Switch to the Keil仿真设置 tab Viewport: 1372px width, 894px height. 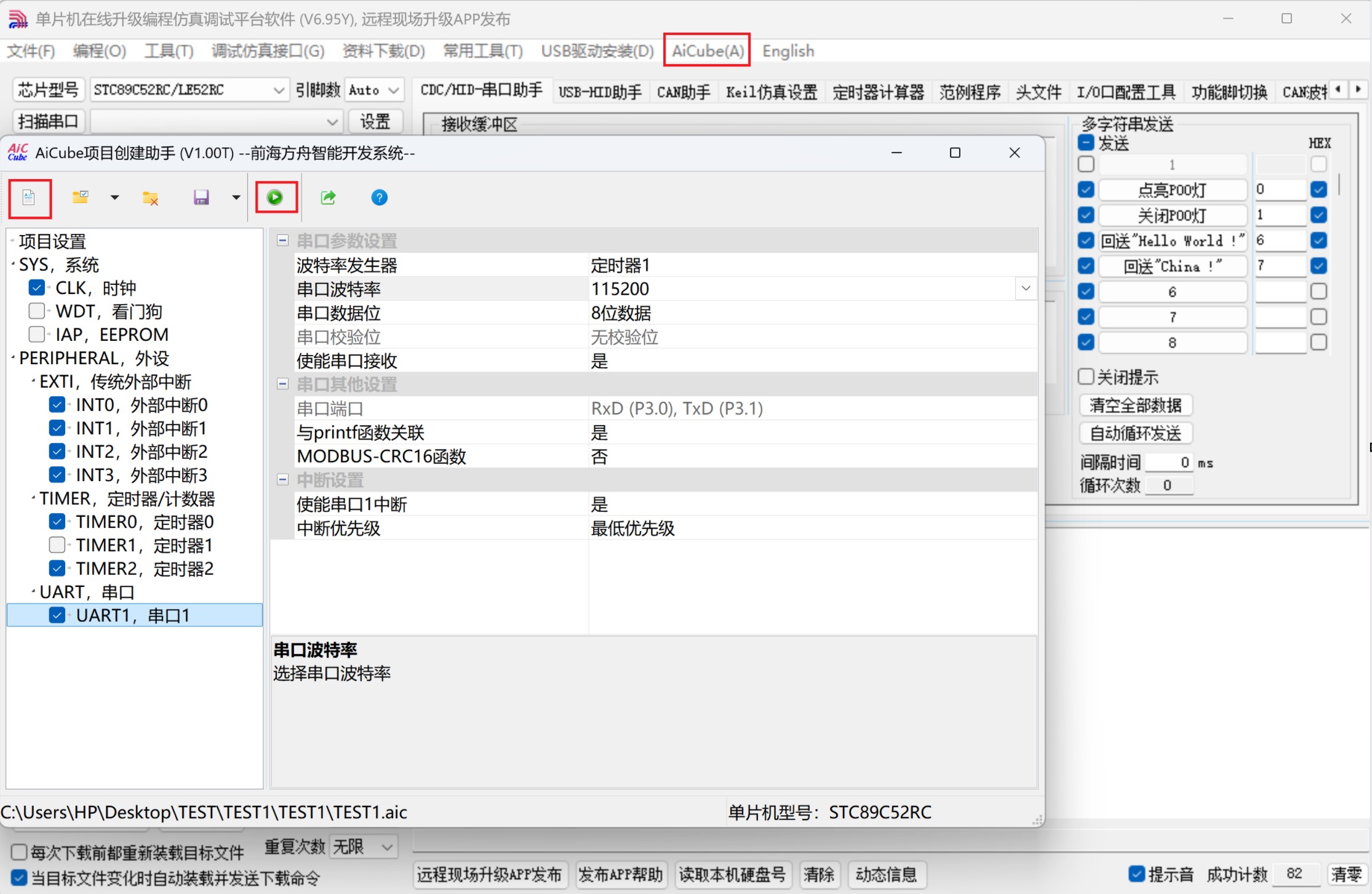pos(772,92)
